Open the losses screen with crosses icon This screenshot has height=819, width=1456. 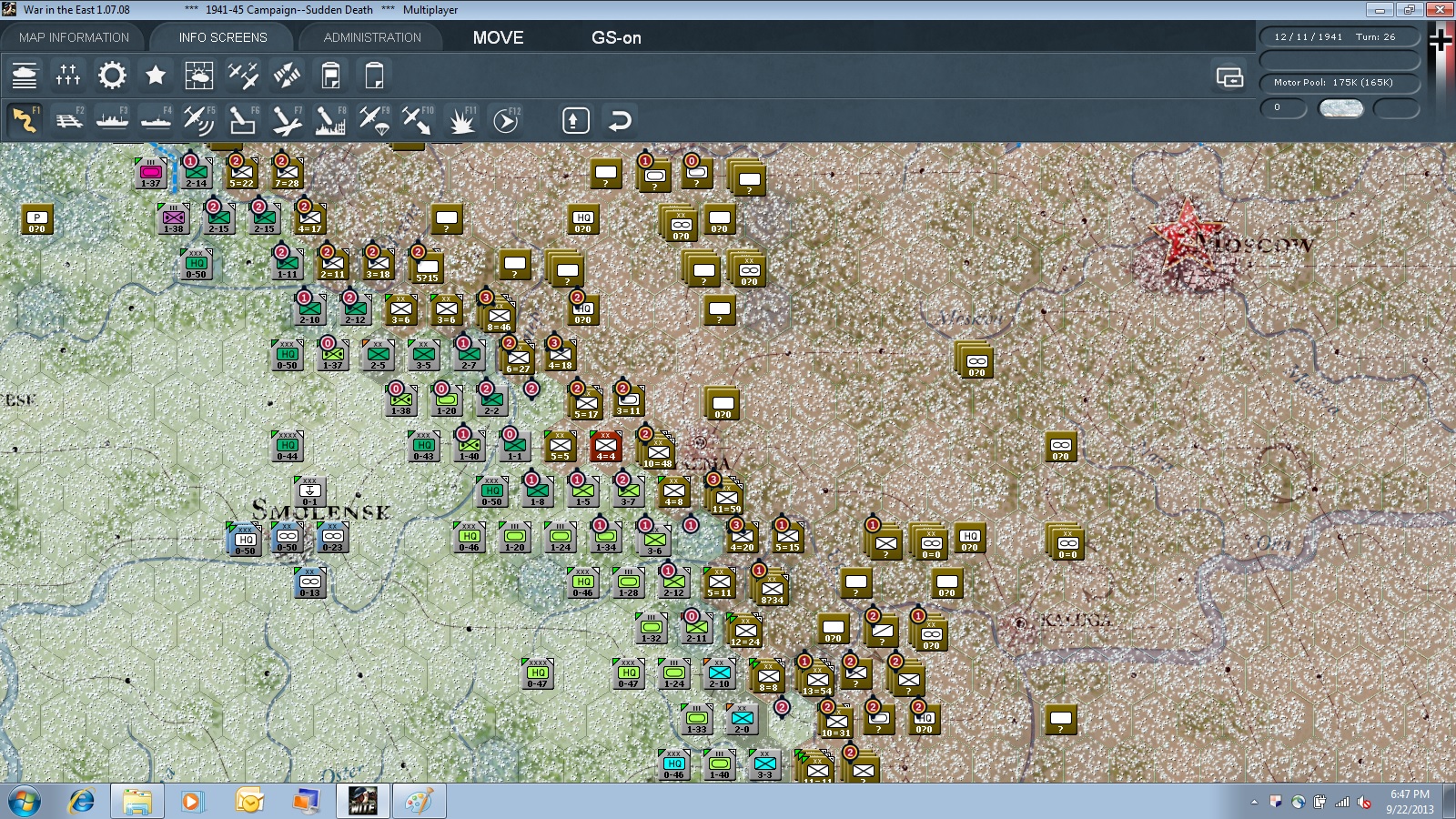68,75
